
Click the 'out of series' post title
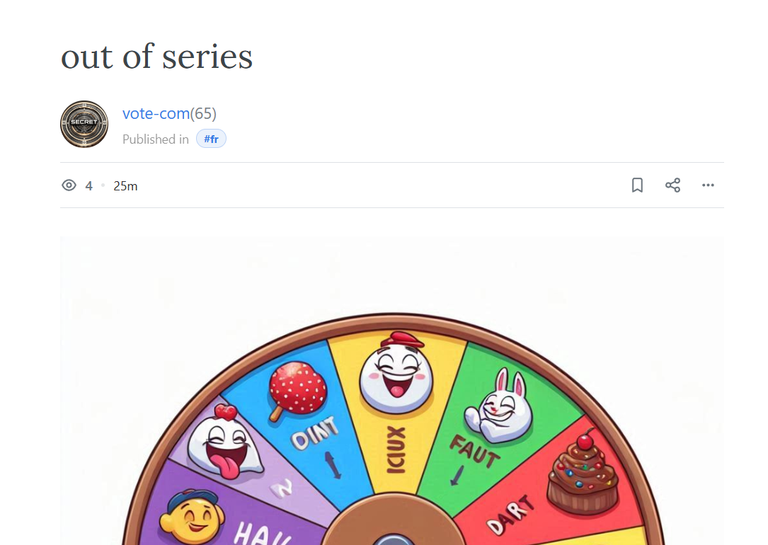point(157,57)
